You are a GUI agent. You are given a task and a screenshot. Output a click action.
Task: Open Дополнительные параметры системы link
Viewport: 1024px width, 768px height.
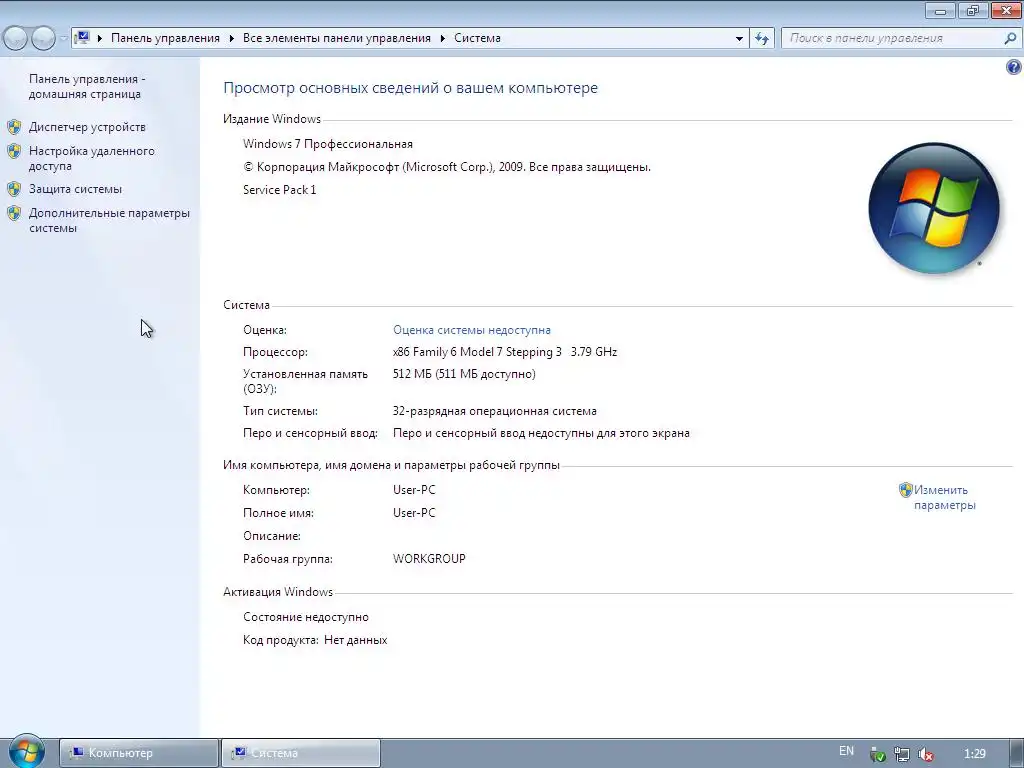tap(109, 220)
